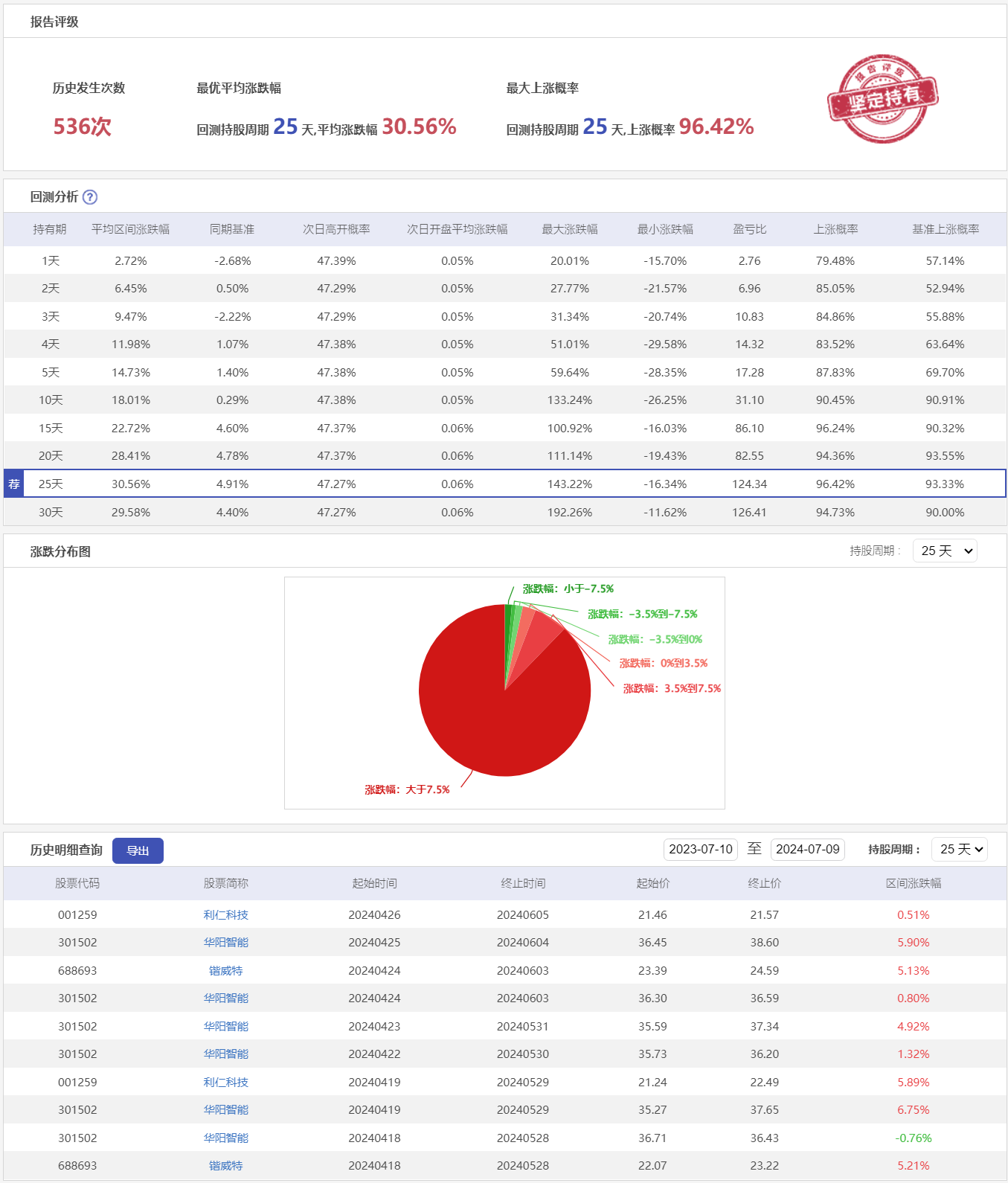This screenshot has height=1183, width=1008.
Task: Click the 报告评级 section title
Action: coord(54,22)
